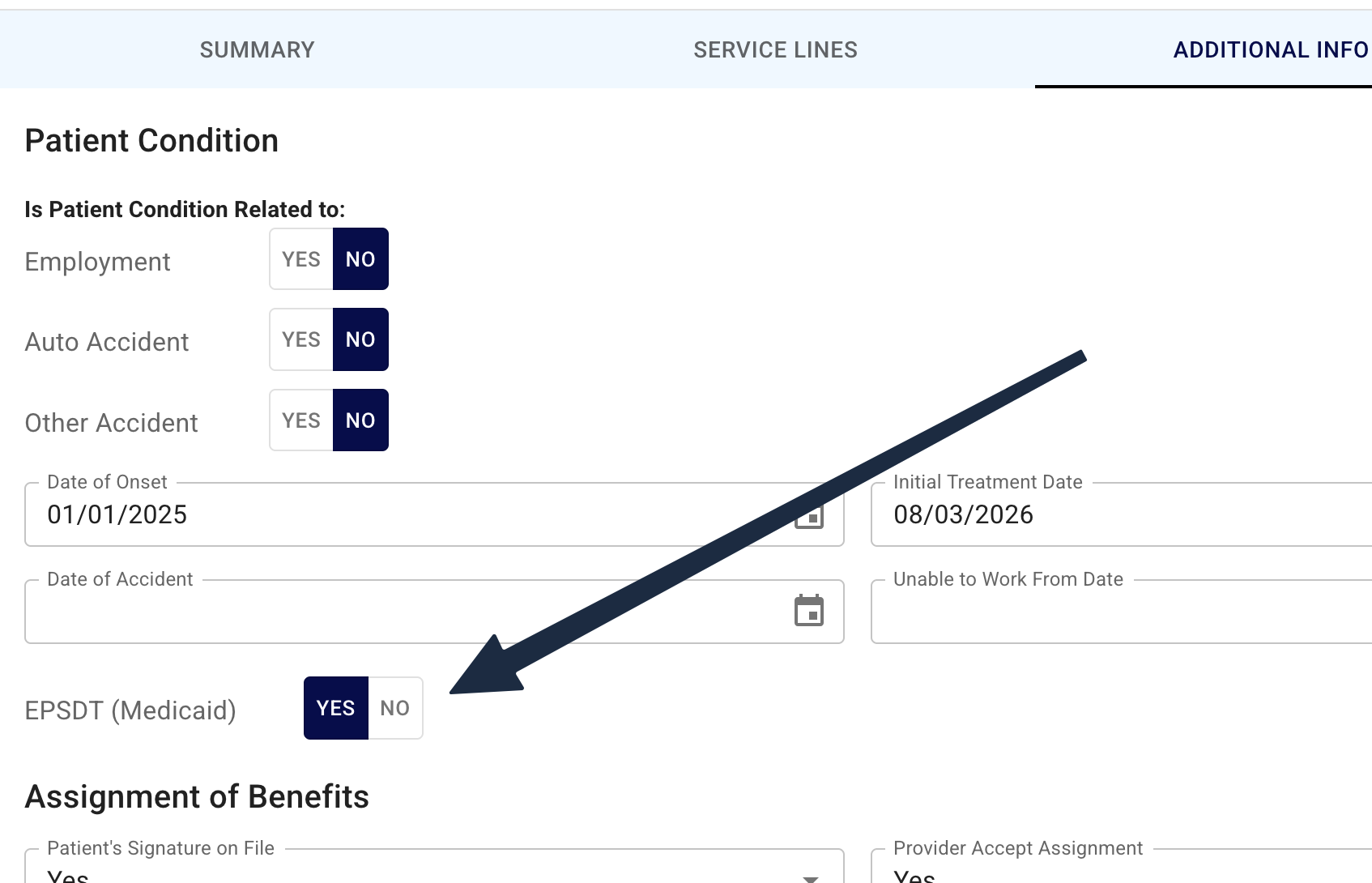
Task: Set Auto Accident to NO
Action: pyautogui.click(x=360, y=339)
